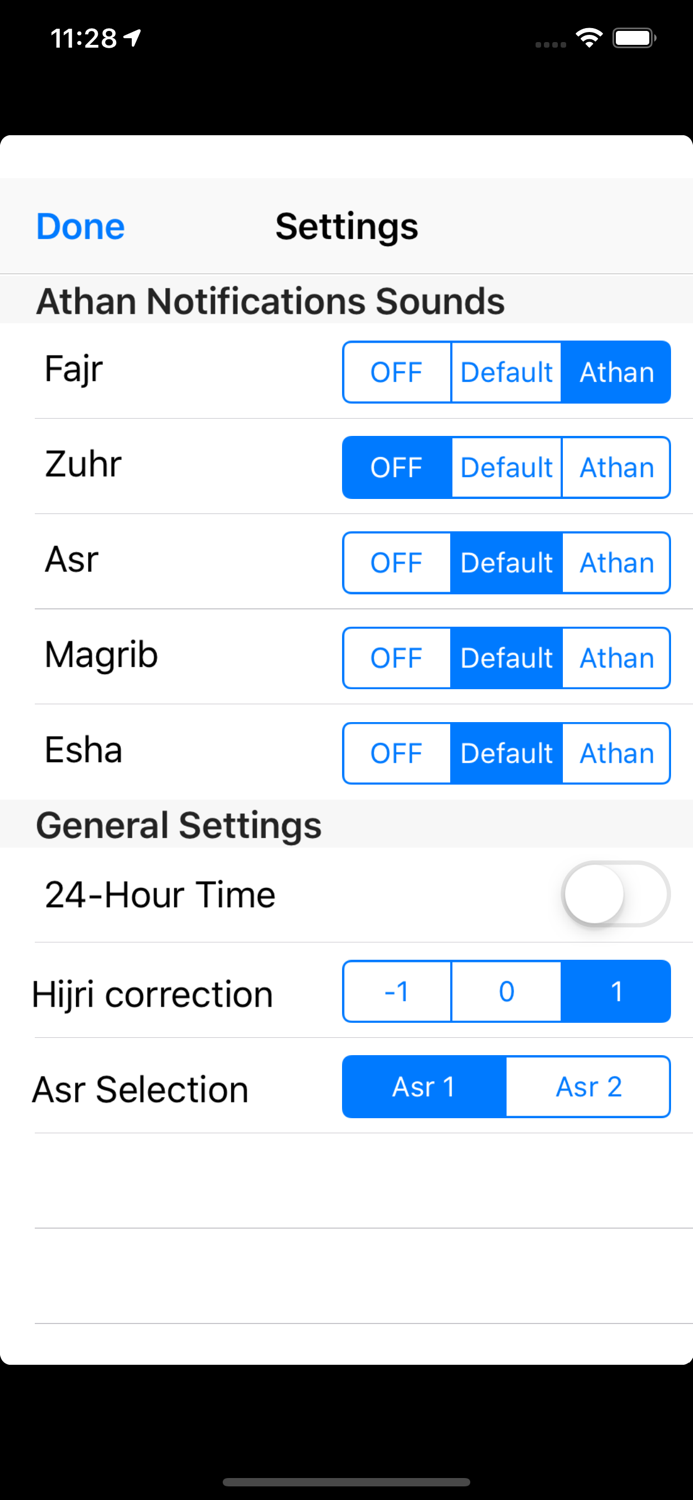
Task: Choose Athan sound for Asr
Action: click(616, 562)
